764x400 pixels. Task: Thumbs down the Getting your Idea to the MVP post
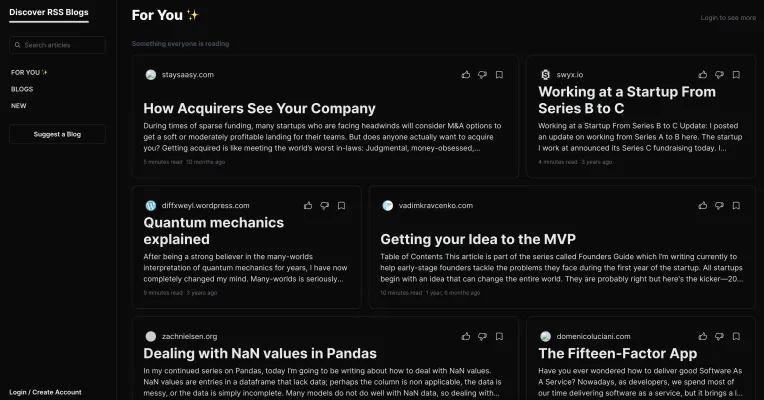tap(719, 206)
